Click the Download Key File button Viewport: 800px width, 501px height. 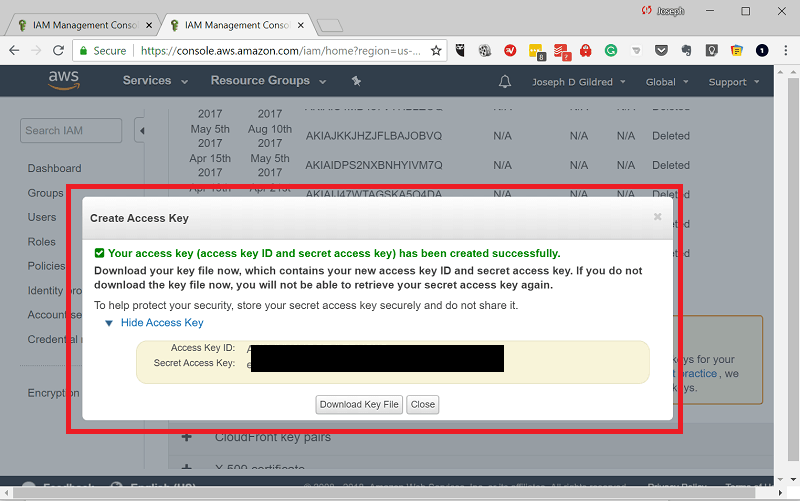click(x=359, y=405)
